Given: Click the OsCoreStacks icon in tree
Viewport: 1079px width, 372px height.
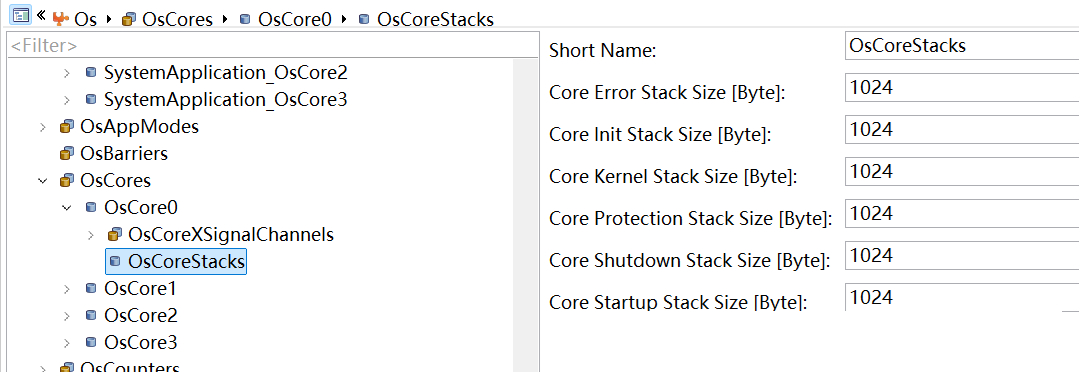Looking at the screenshot, I should pos(115,261).
